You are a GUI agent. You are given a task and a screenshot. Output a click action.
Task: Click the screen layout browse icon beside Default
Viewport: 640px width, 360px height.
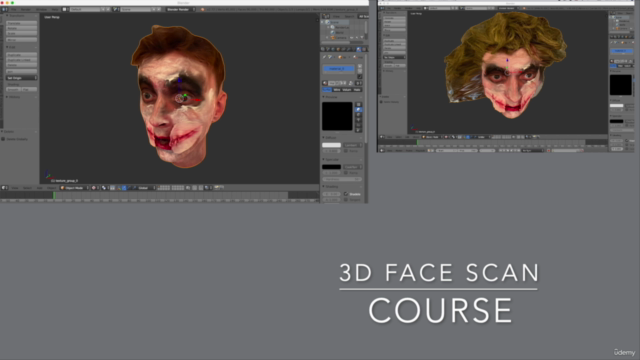tap(65, 9)
